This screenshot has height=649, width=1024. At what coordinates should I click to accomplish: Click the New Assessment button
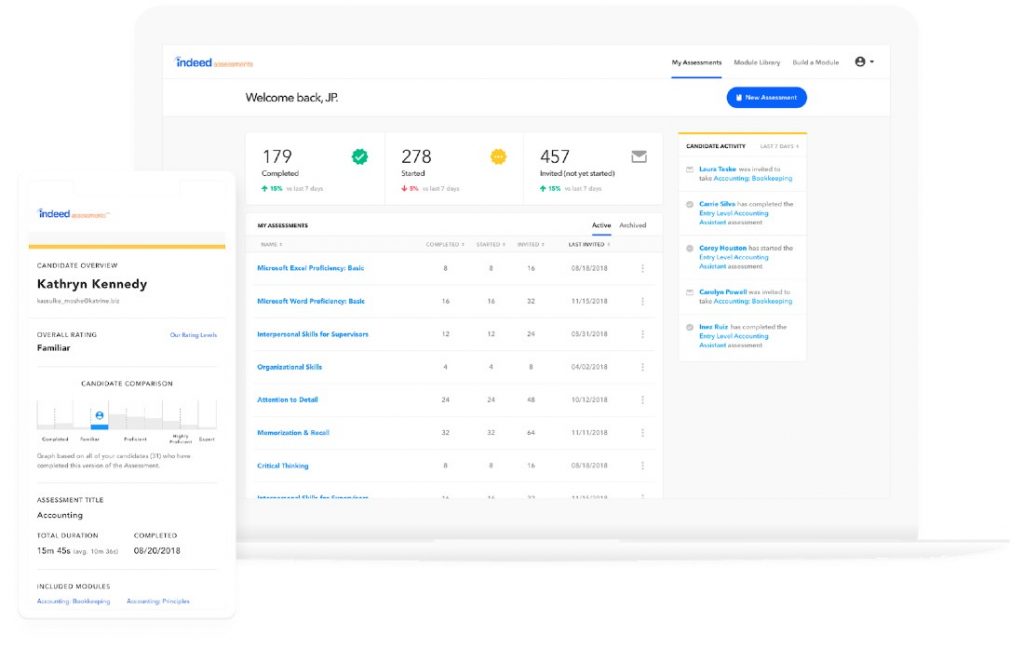pyautogui.click(x=767, y=98)
